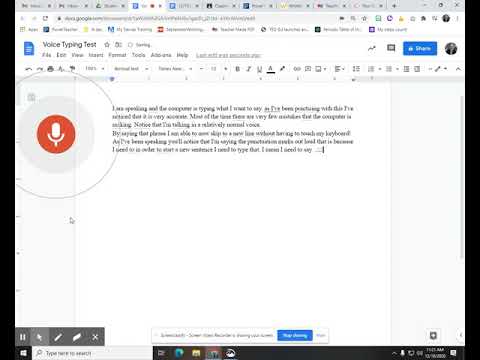The image size is (480, 360).
Task: Open the Edit menu
Action: [61, 55]
